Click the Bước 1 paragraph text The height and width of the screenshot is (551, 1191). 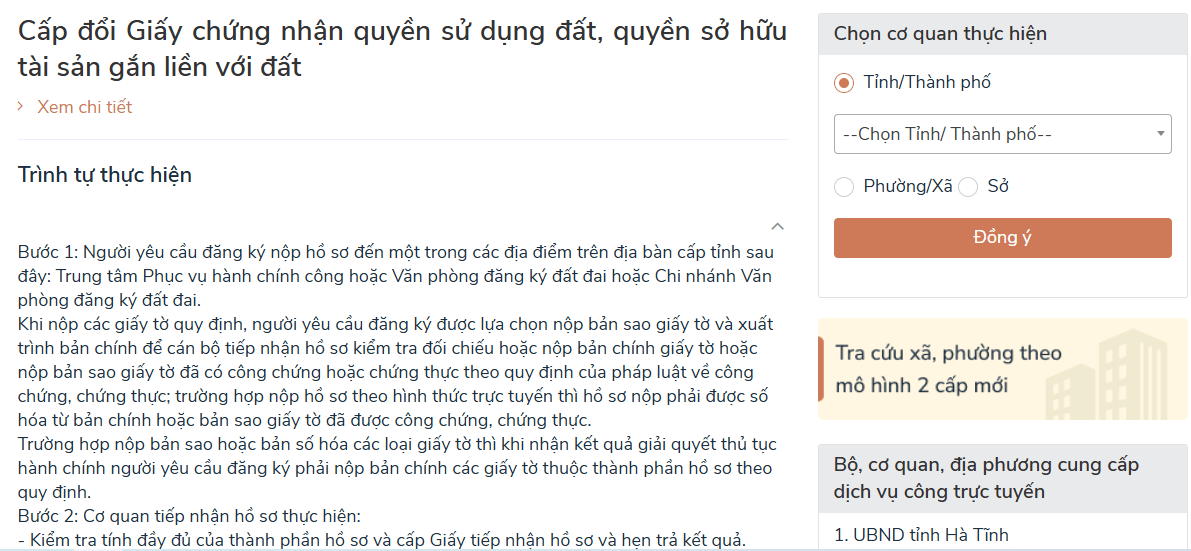point(396,275)
